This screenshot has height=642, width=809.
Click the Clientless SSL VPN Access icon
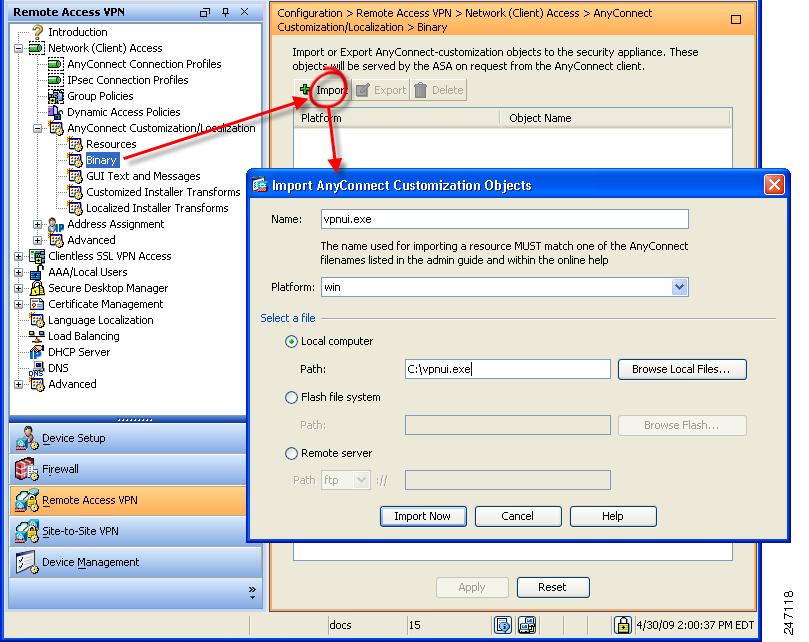pos(37,256)
